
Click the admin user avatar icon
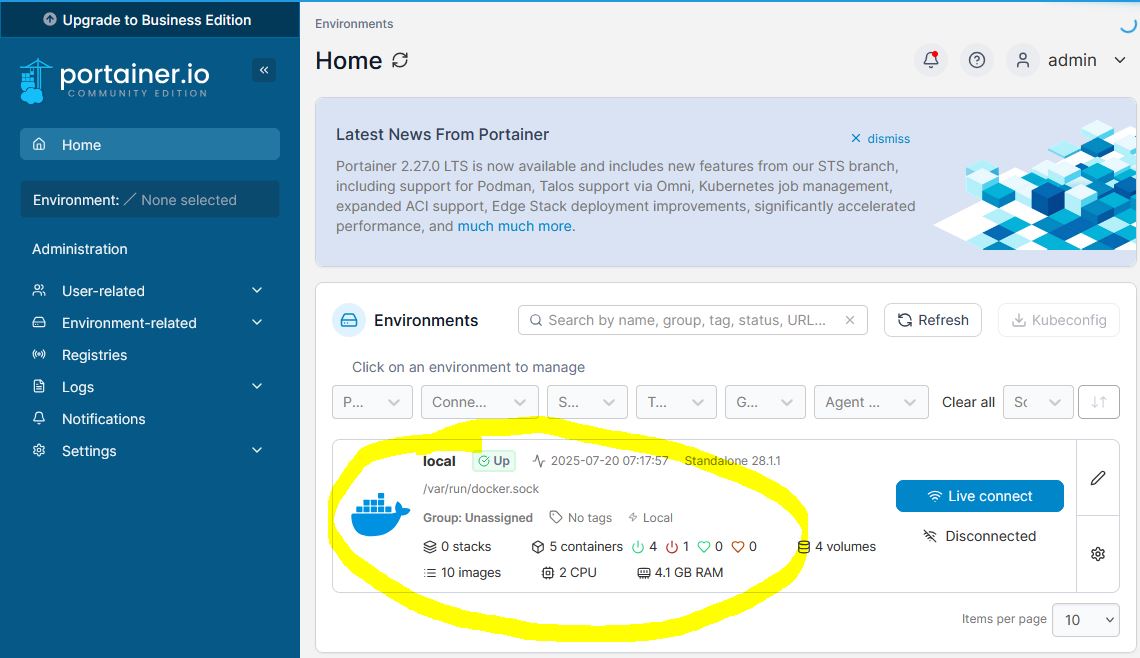click(1022, 60)
